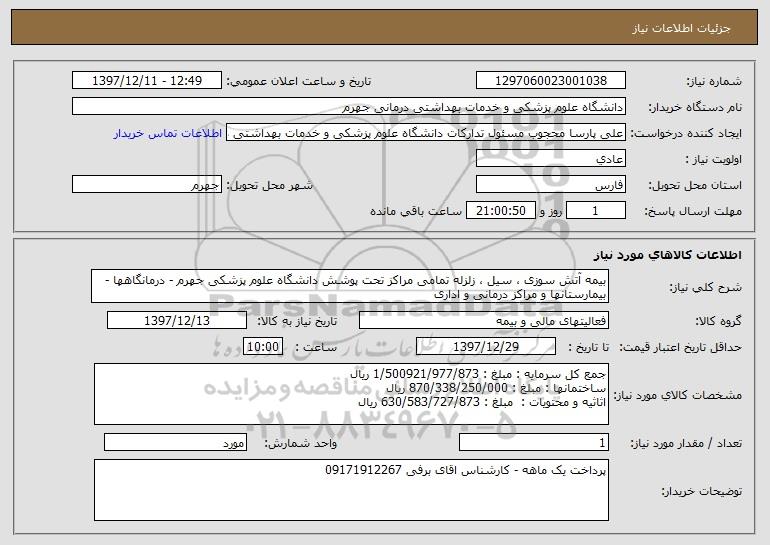Click the ساعت باقی مانده text
This screenshot has width=770, height=545.
(415, 212)
